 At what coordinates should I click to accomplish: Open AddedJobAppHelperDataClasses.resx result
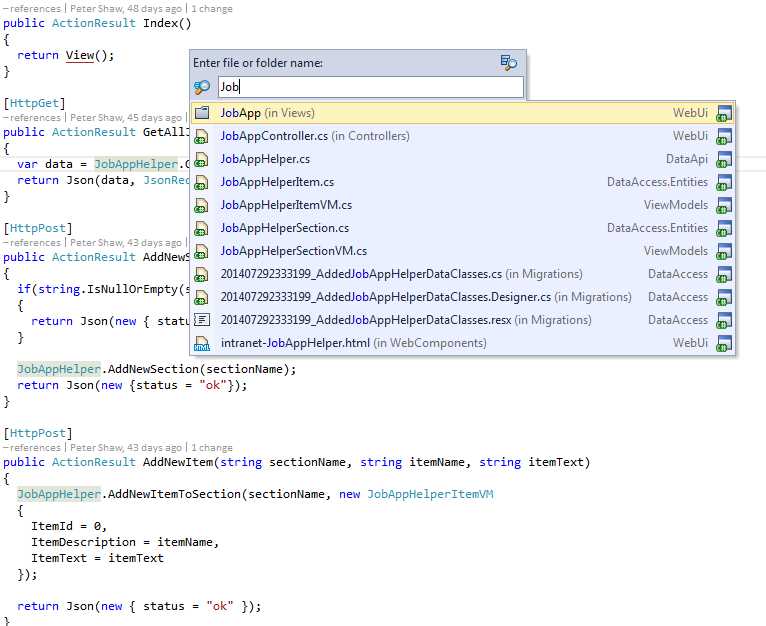click(463, 320)
